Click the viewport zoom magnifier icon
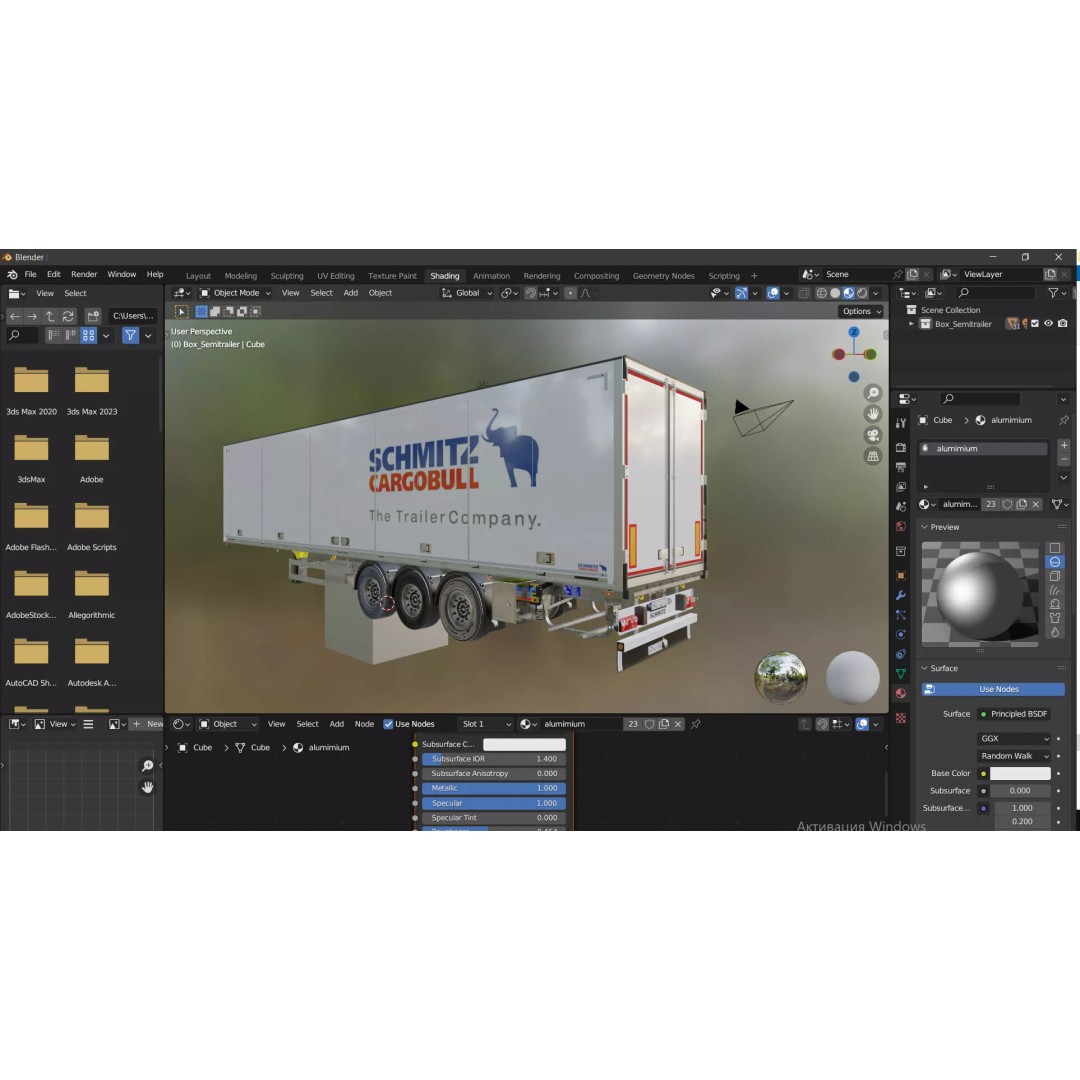 [873, 393]
